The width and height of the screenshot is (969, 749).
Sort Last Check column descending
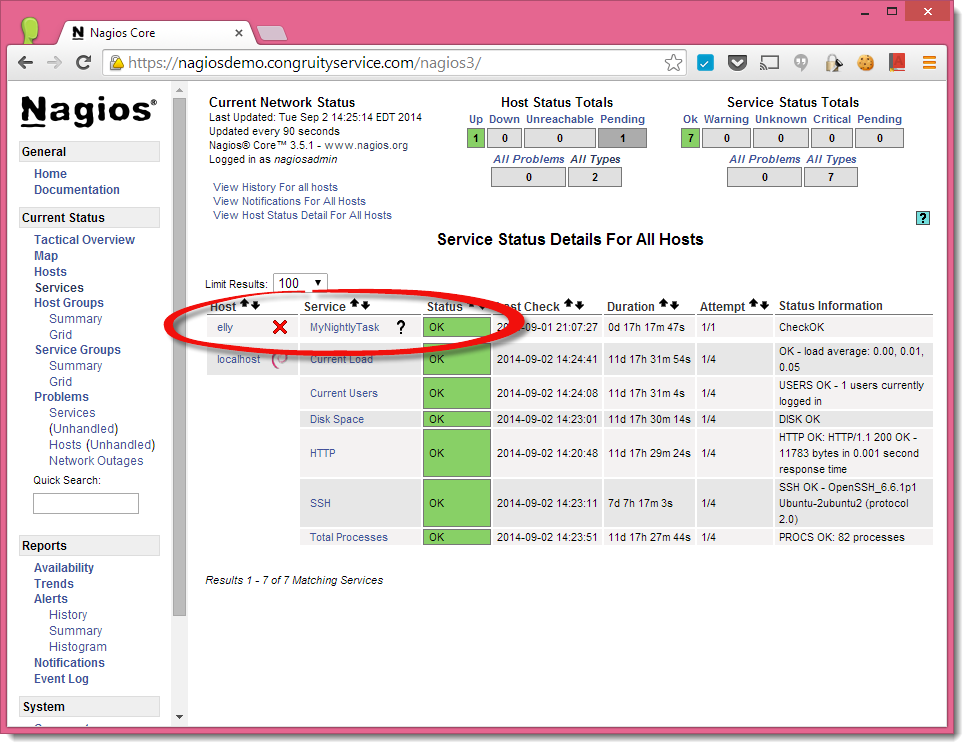coord(579,305)
